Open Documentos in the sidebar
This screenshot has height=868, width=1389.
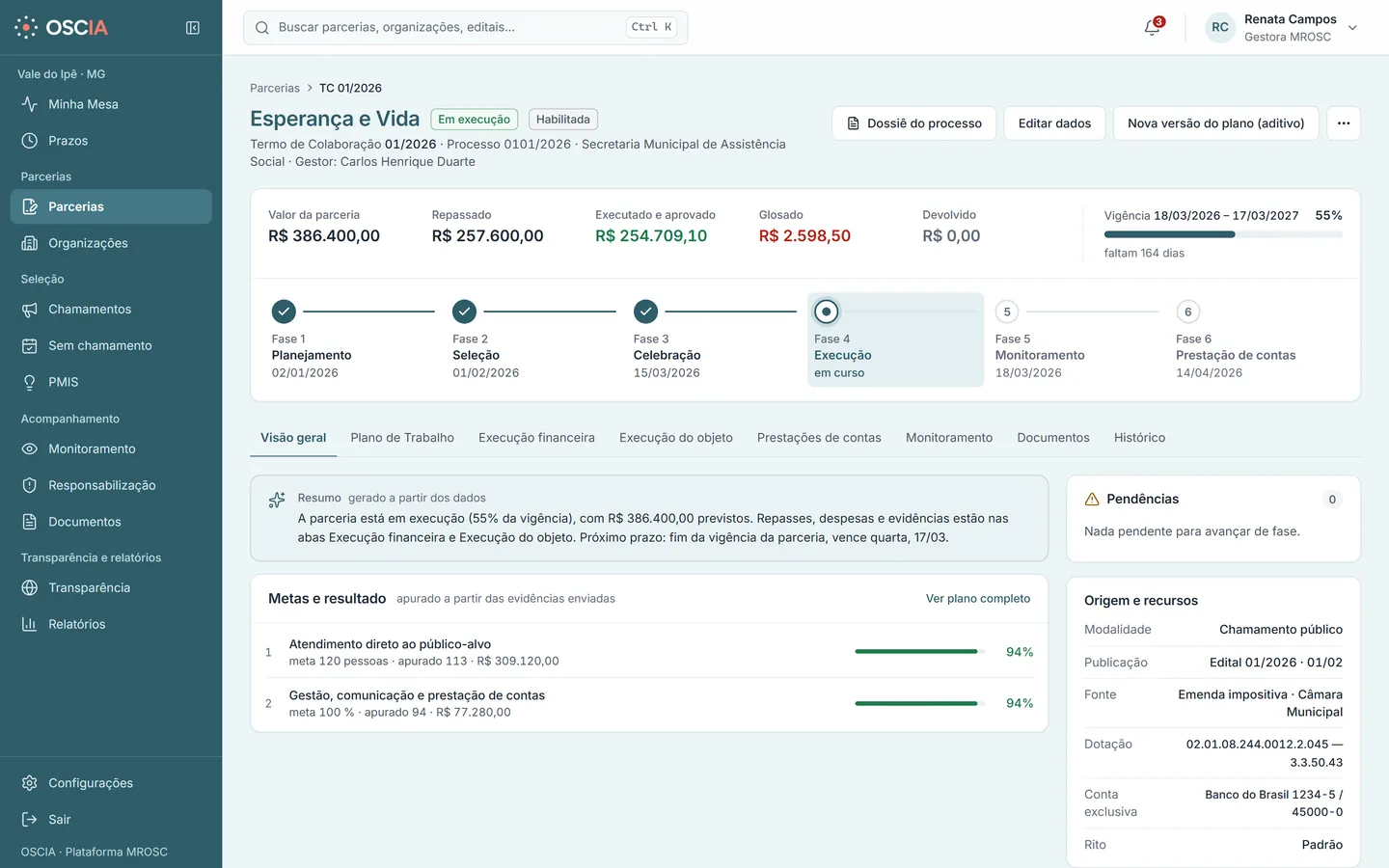pos(111,523)
